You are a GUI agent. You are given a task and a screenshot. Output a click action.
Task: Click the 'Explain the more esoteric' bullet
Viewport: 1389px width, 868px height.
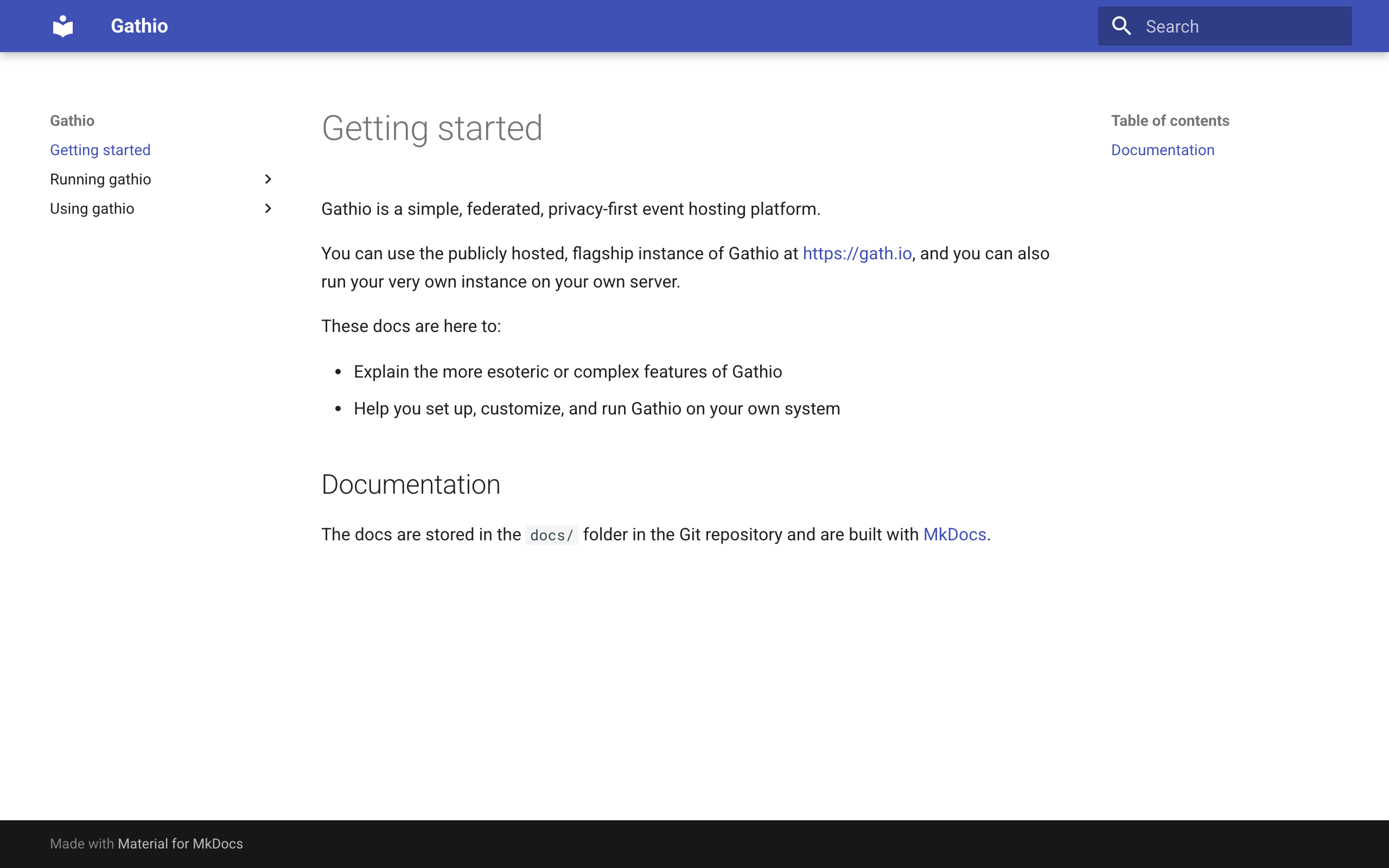point(567,372)
